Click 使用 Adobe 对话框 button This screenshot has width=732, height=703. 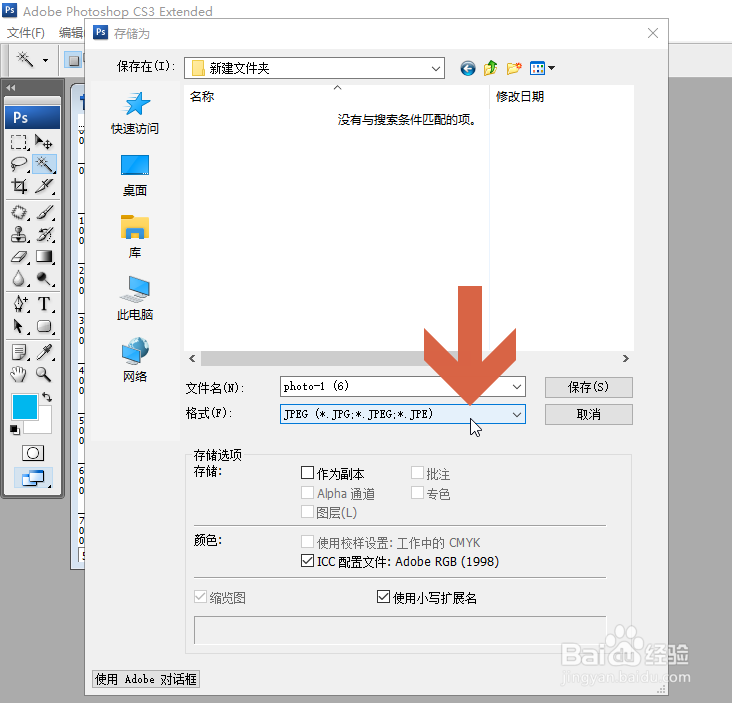[x=146, y=679]
